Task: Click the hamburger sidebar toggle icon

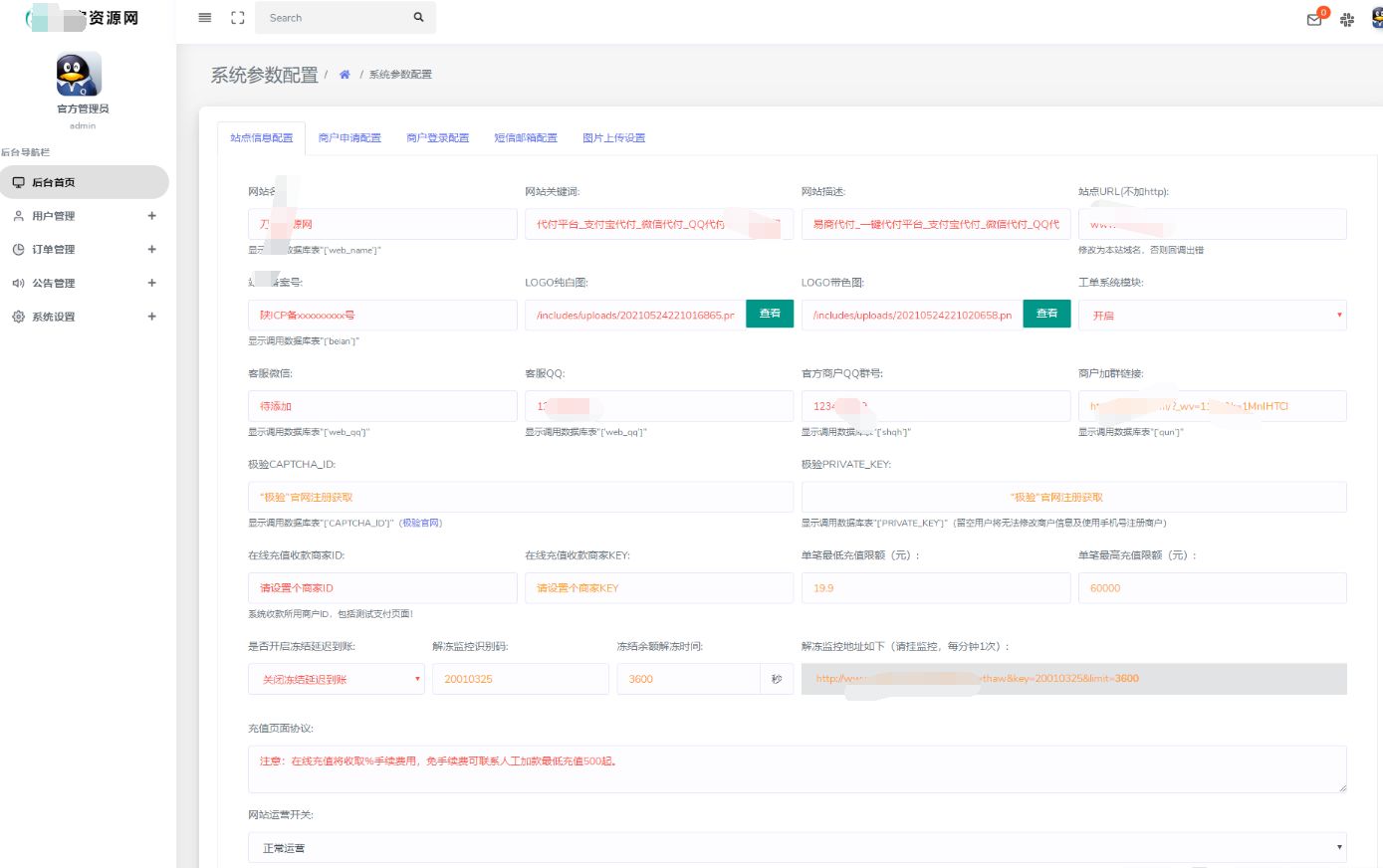Action: [x=204, y=17]
